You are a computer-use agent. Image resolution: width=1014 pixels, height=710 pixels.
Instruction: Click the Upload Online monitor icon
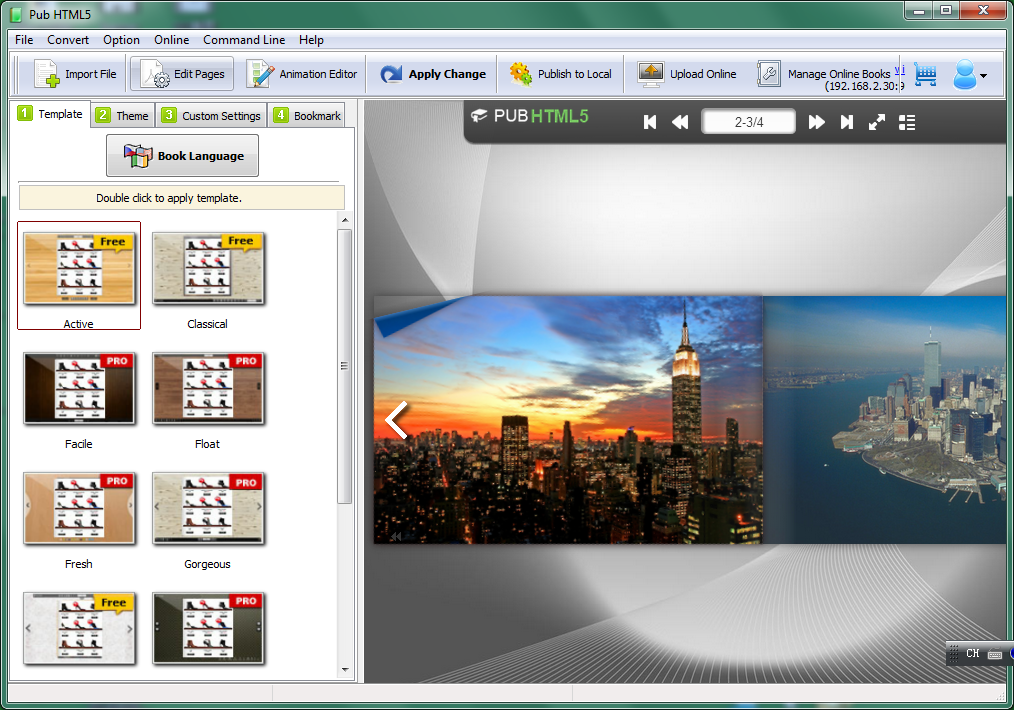coord(651,74)
